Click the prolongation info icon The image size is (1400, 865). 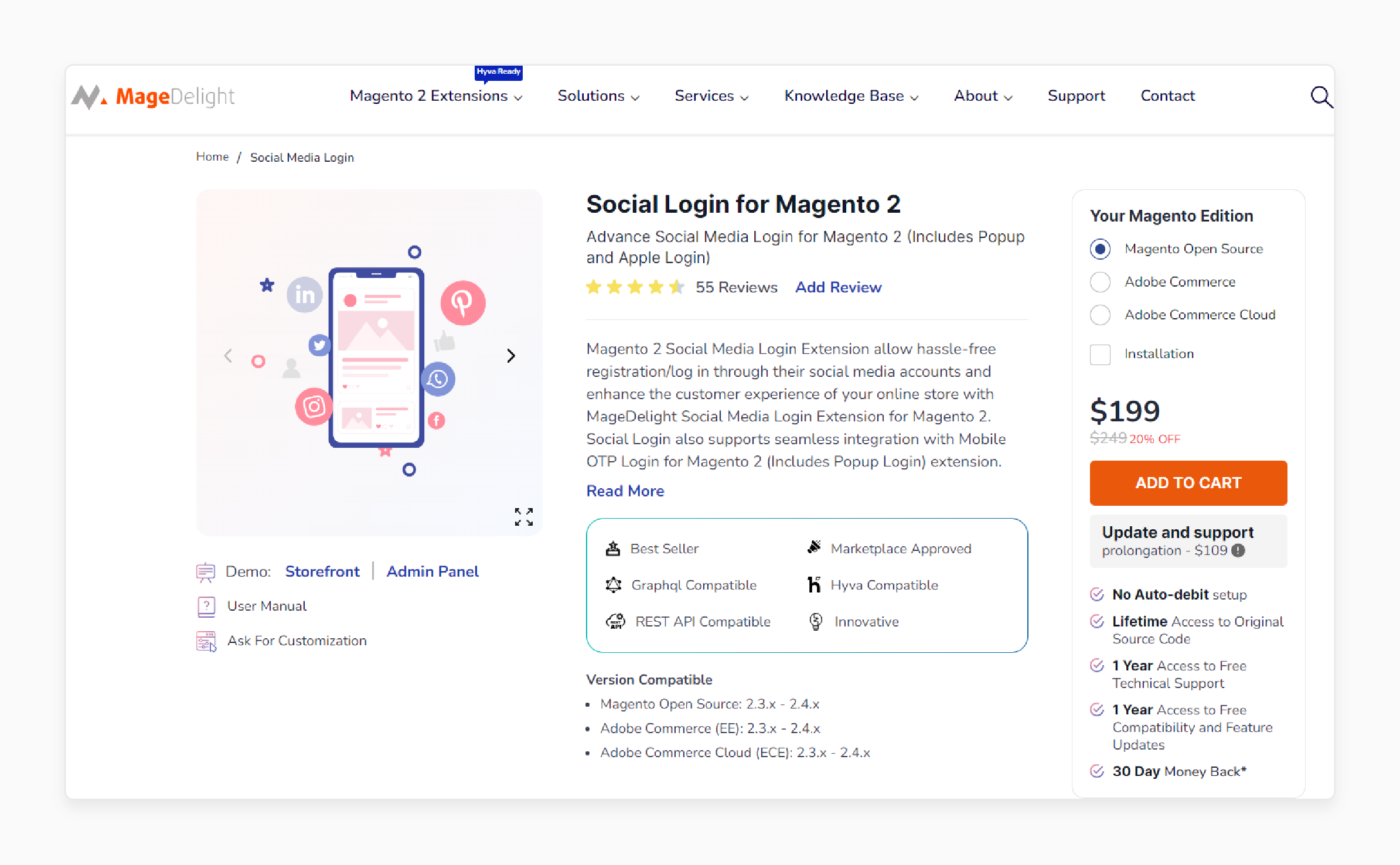click(x=1238, y=550)
